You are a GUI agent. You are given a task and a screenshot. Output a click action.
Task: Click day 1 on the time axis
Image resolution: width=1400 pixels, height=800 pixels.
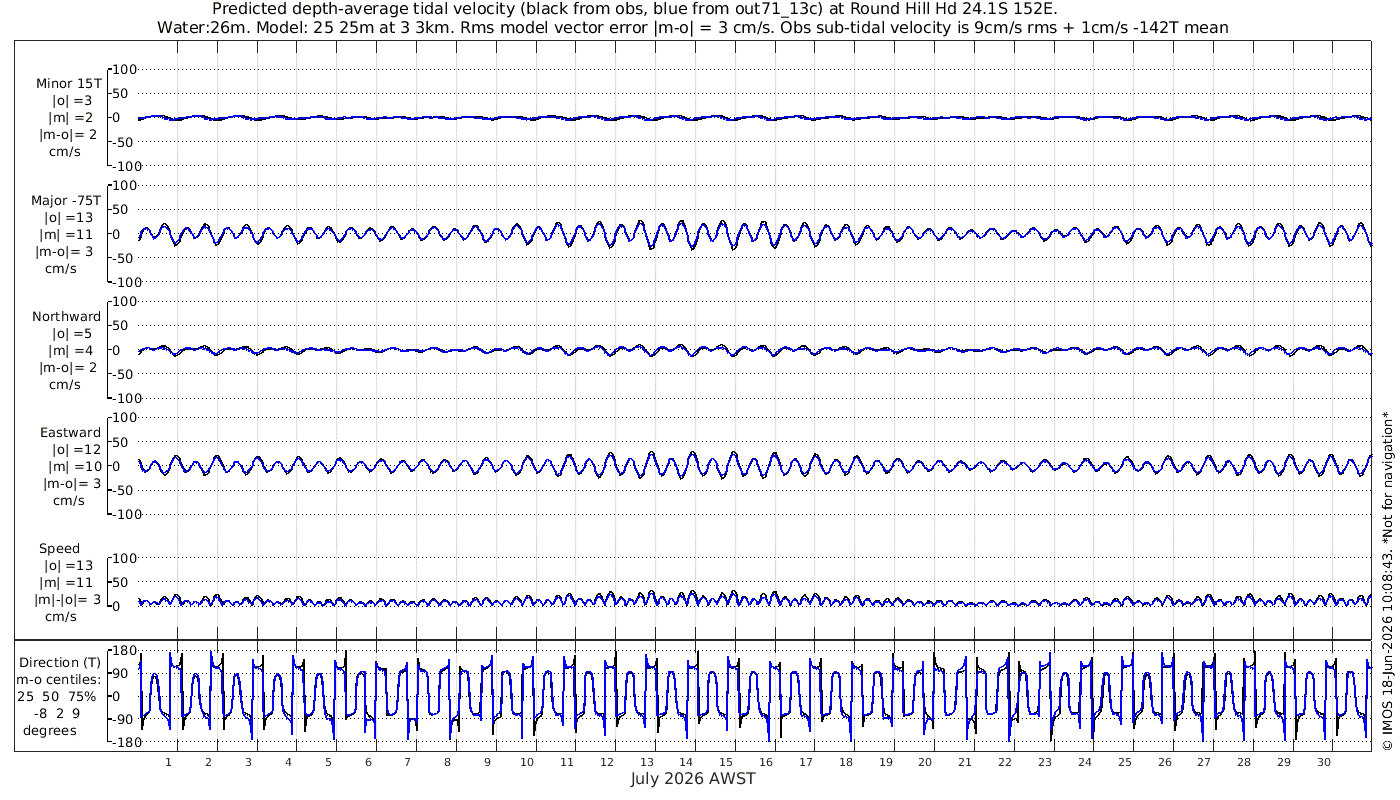[169, 762]
